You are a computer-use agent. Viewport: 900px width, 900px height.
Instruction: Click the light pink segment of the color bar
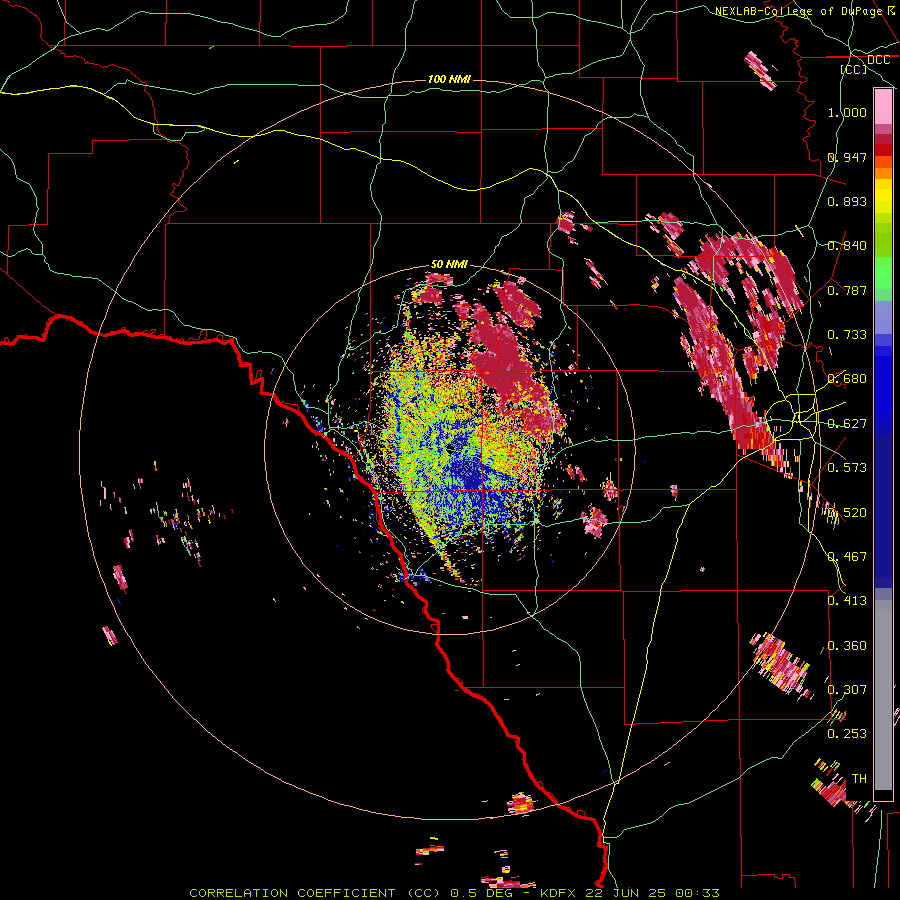pos(883,106)
